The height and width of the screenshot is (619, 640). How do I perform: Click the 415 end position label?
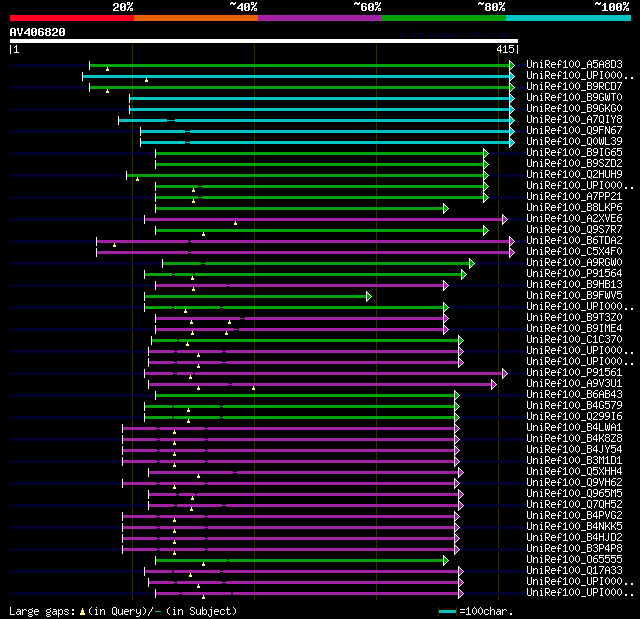[x=505, y=49]
